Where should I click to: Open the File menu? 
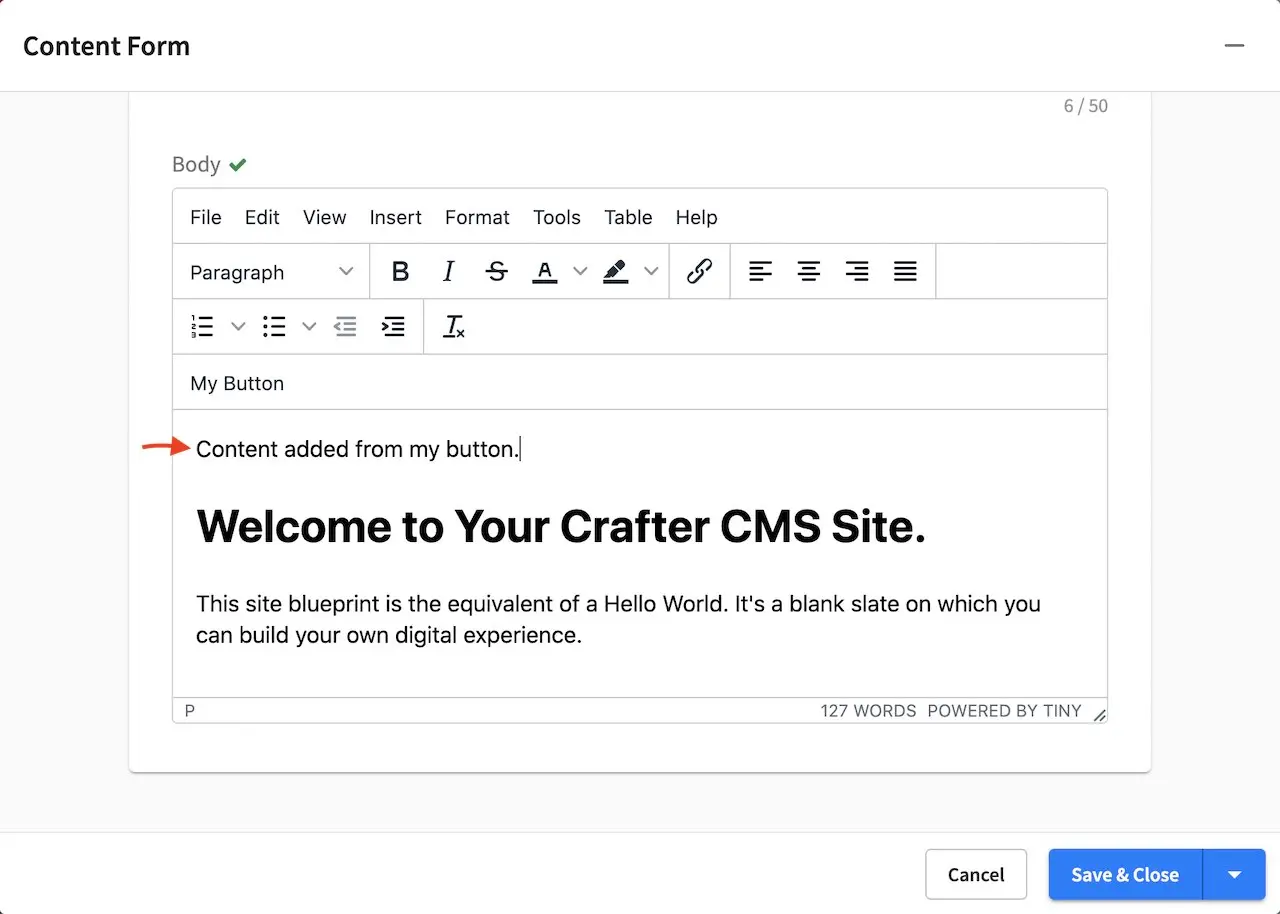tap(206, 217)
